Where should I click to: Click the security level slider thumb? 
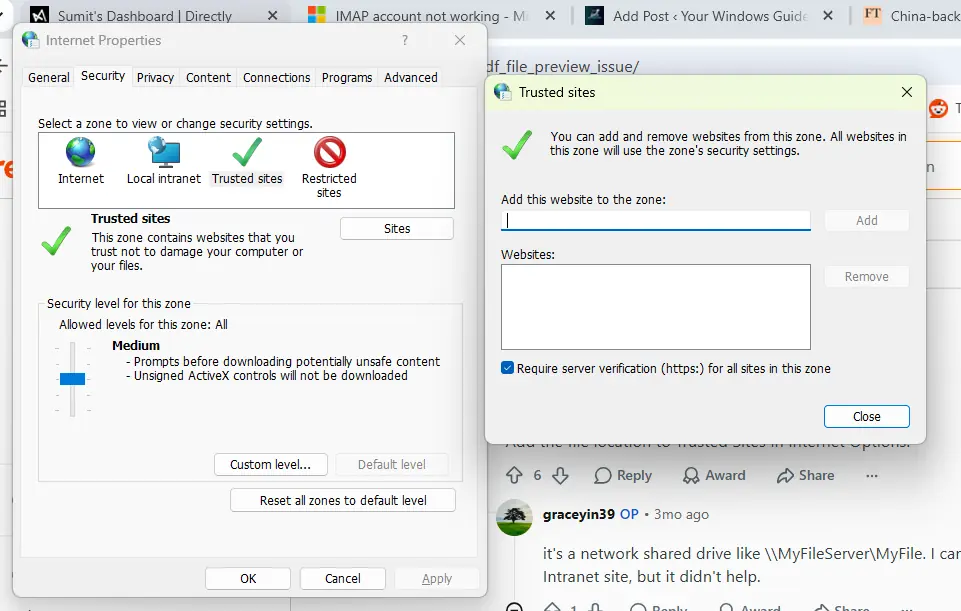pyautogui.click(x=72, y=379)
